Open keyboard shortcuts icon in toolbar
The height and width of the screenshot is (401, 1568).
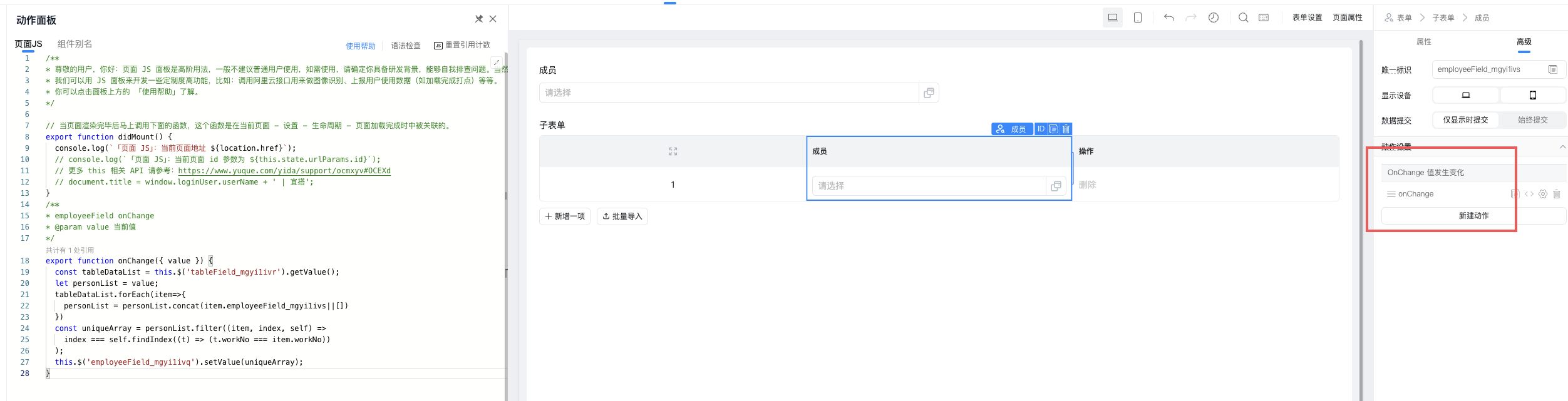[1264, 18]
